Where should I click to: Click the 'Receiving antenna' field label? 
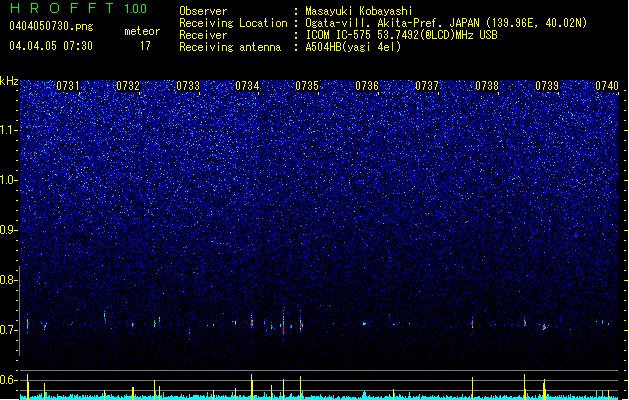230,47
